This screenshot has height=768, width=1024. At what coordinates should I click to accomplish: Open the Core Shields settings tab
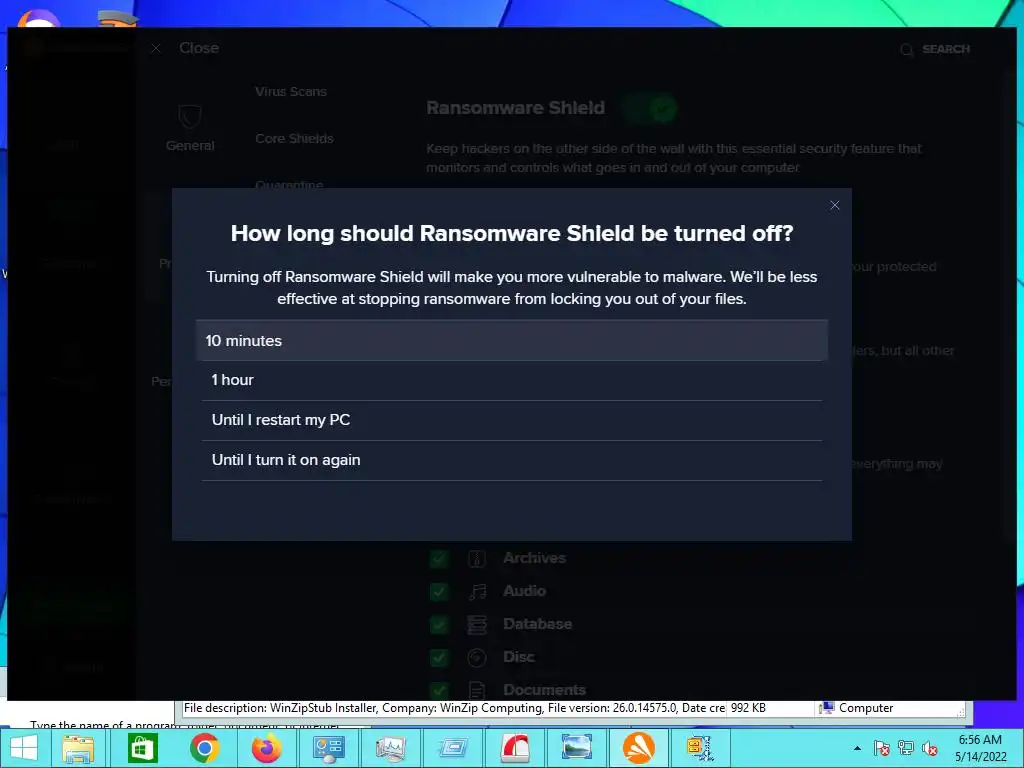point(295,138)
